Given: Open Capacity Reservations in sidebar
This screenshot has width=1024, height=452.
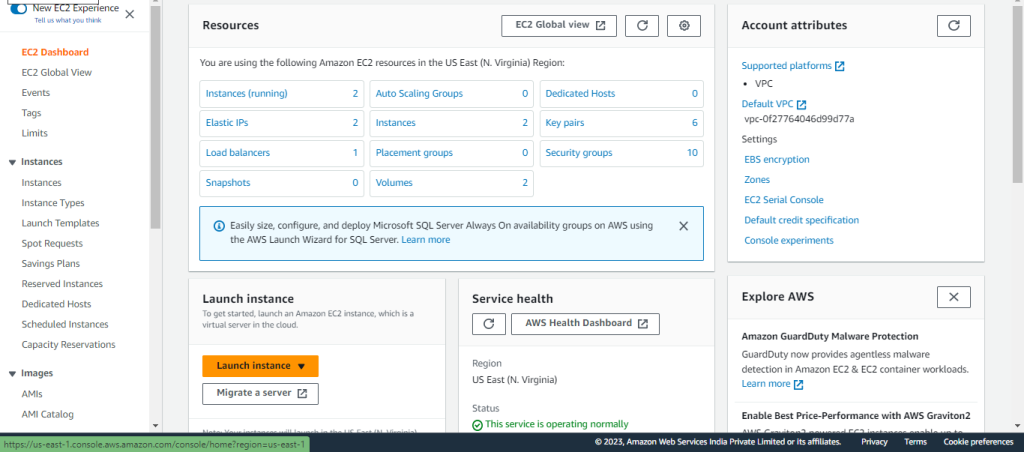Looking at the screenshot, I should click(69, 345).
